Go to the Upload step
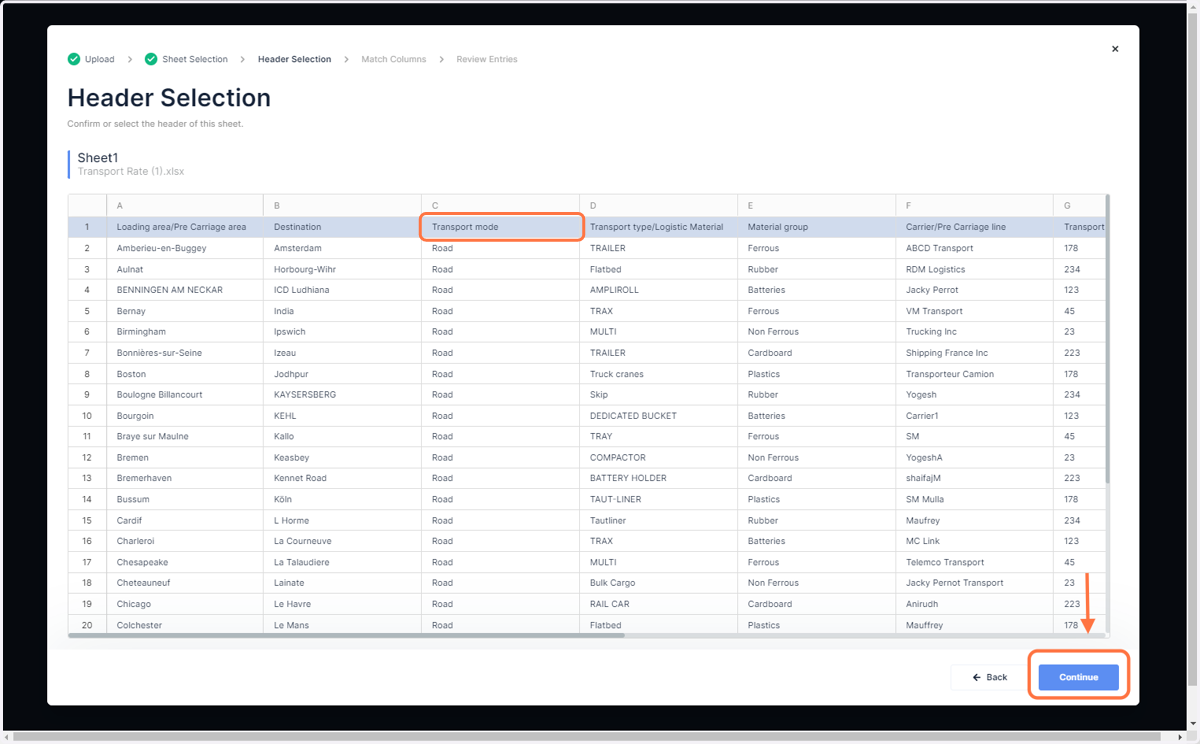 tap(99, 59)
